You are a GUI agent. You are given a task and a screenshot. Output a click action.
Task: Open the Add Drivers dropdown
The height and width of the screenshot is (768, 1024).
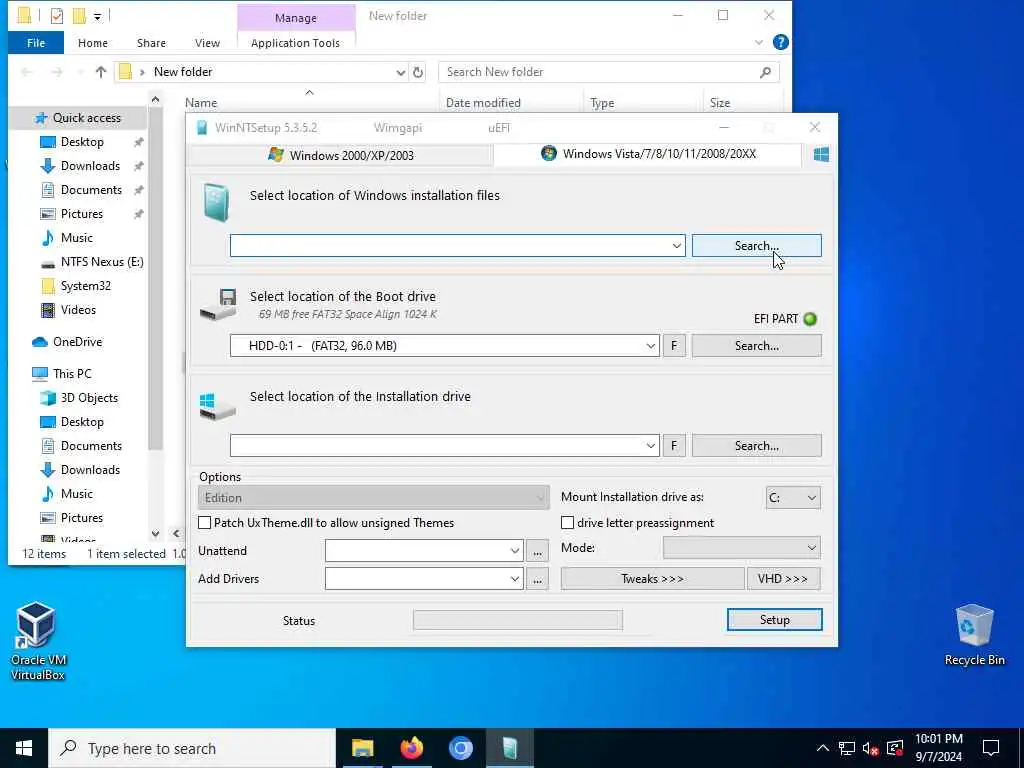click(x=515, y=579)
